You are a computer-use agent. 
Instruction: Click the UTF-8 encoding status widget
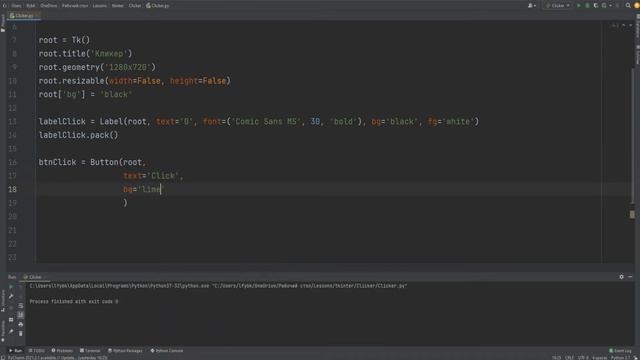click(583, 358)
